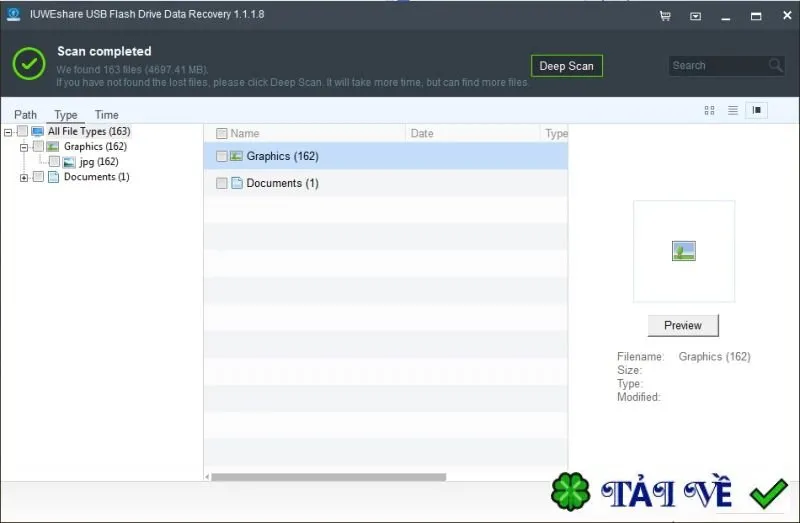
Task: Click the Graphics icon in file list
Action: (x=236, y=156)
